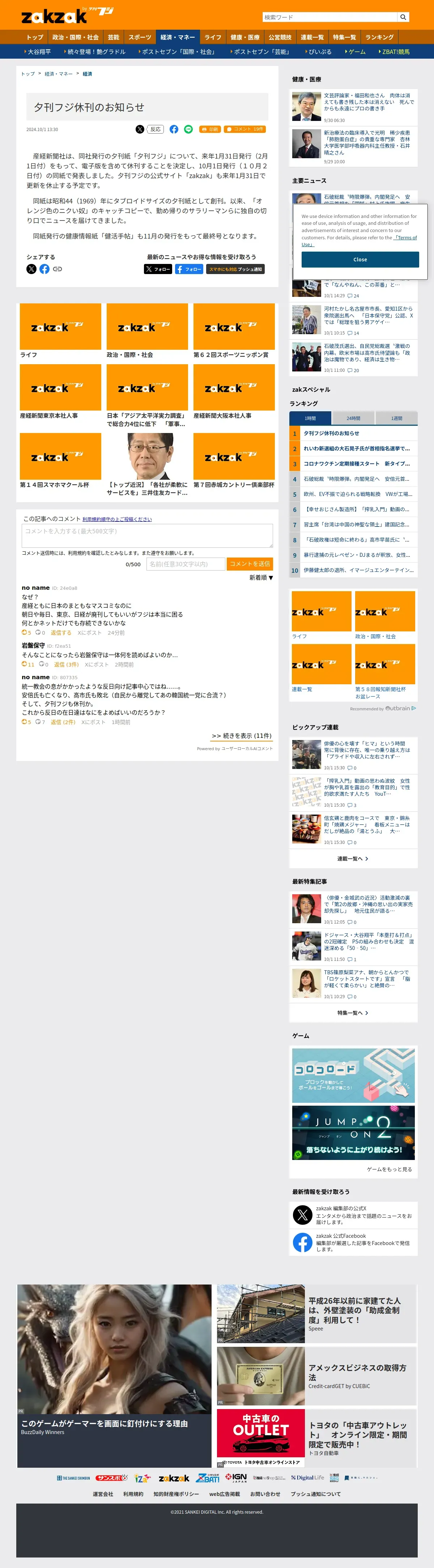
Task: Click the Facebook フォロー button
Action: [189, 269]
